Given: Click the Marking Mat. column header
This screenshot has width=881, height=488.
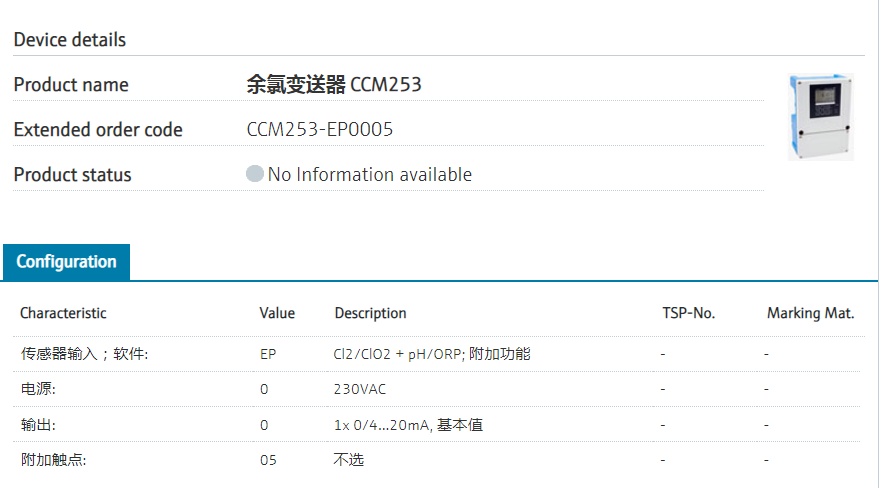Looking at the screenshot, I should click(x=810, y=313).
